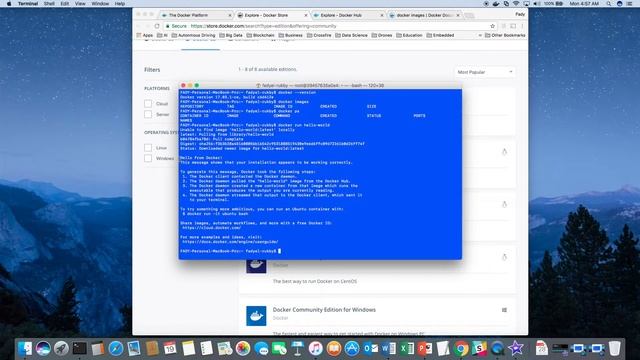Image resolution: width=640 pixels, height=360 pixels.
Task: Open Chrome three-dot menu button
Action: click(522, 26)
